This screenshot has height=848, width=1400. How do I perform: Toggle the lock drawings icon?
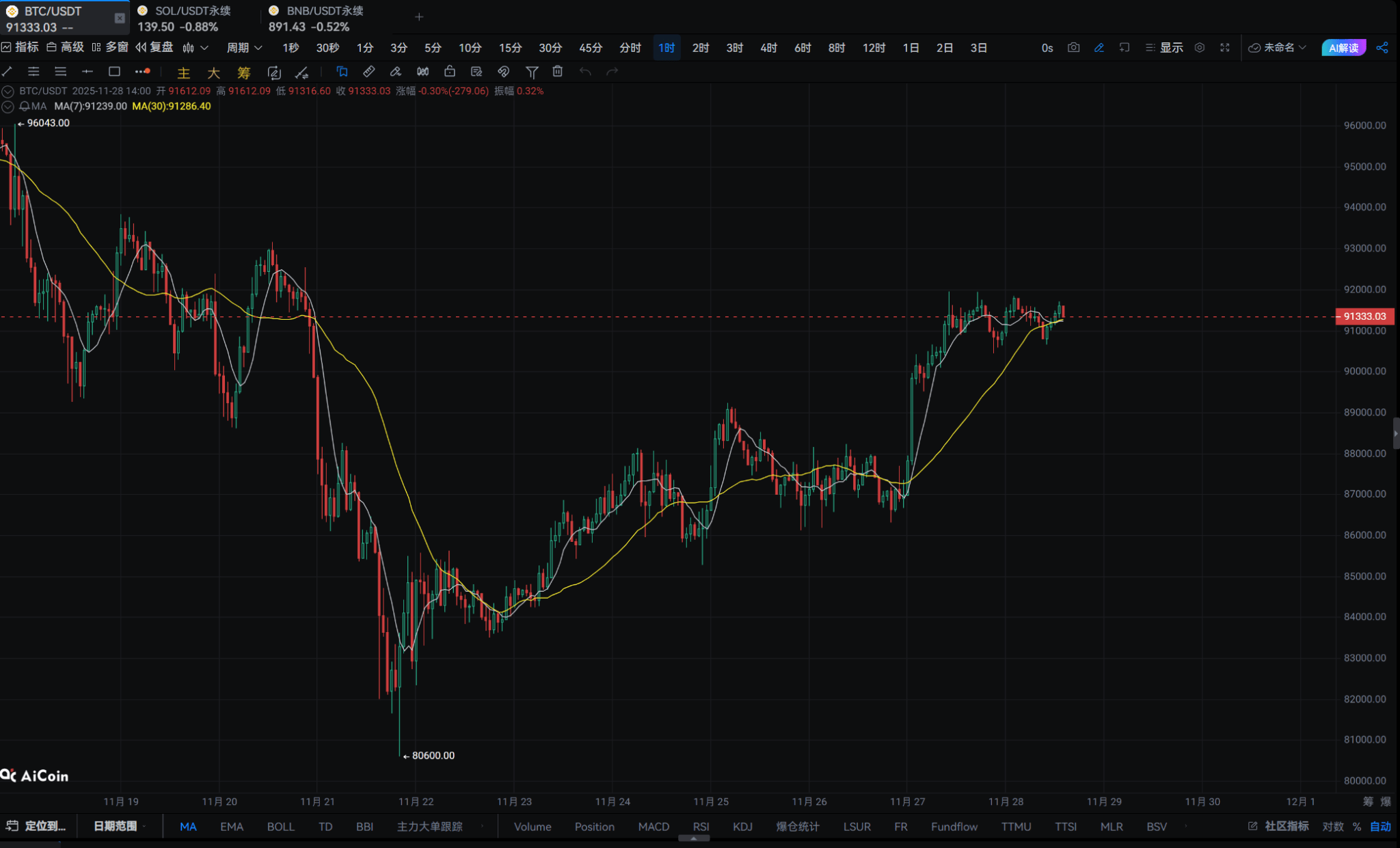[x=449, y=72]
